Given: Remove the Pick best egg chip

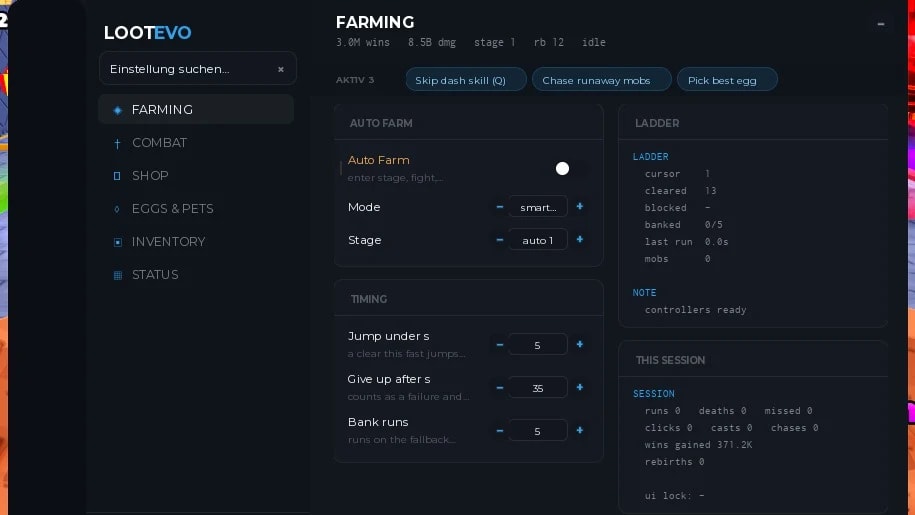Looking at the screenshot, I should pos(727,80).
